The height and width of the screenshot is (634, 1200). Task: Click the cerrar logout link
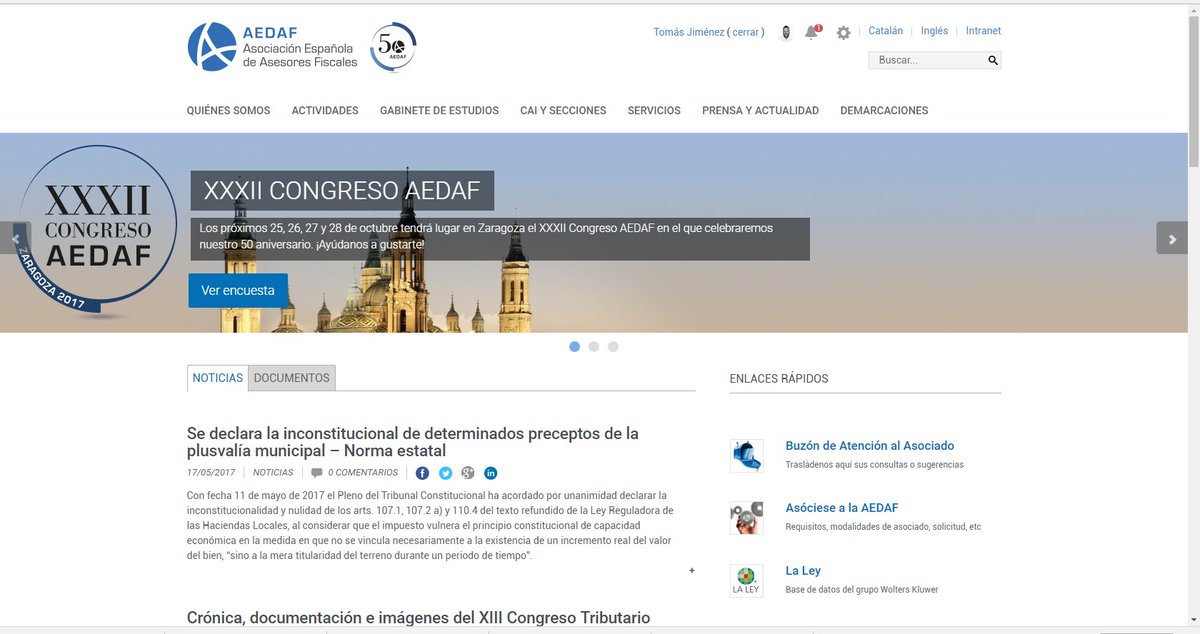click(746, 32)
